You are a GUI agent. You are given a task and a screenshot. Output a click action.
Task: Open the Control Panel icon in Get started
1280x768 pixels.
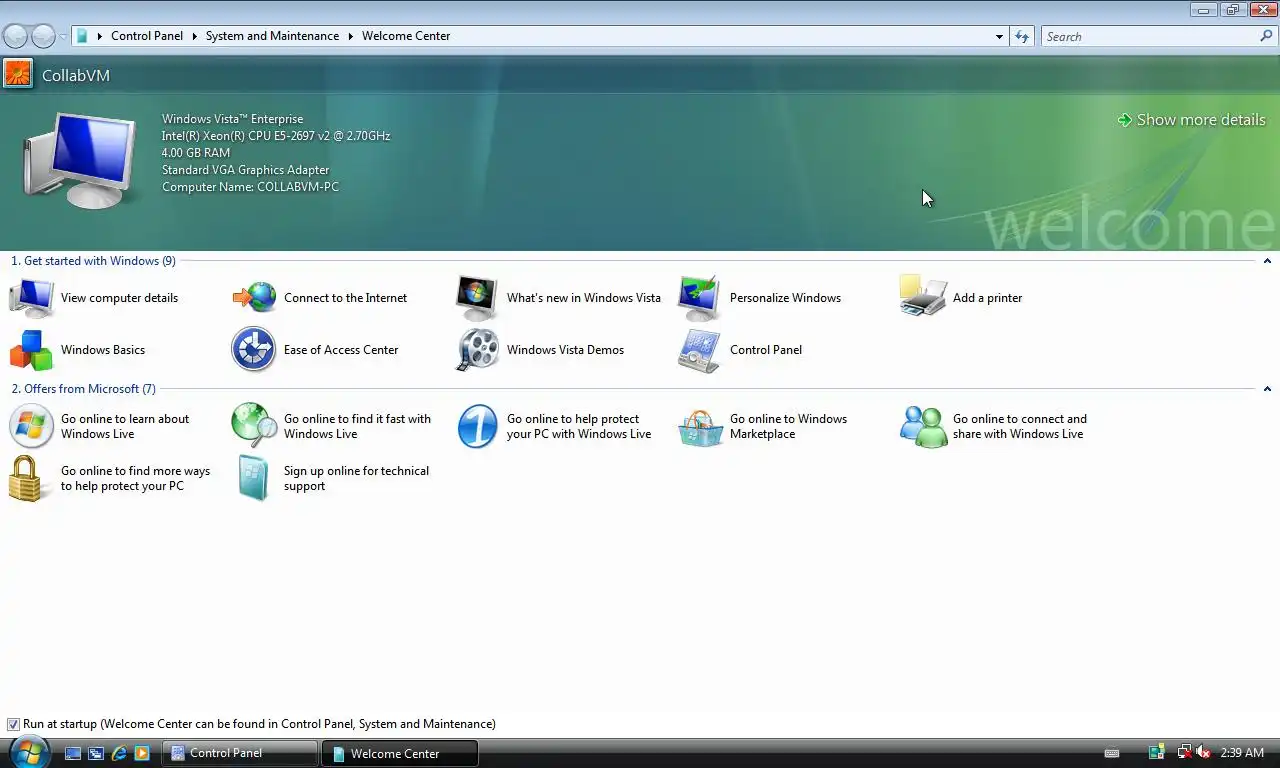click(699, 350)
